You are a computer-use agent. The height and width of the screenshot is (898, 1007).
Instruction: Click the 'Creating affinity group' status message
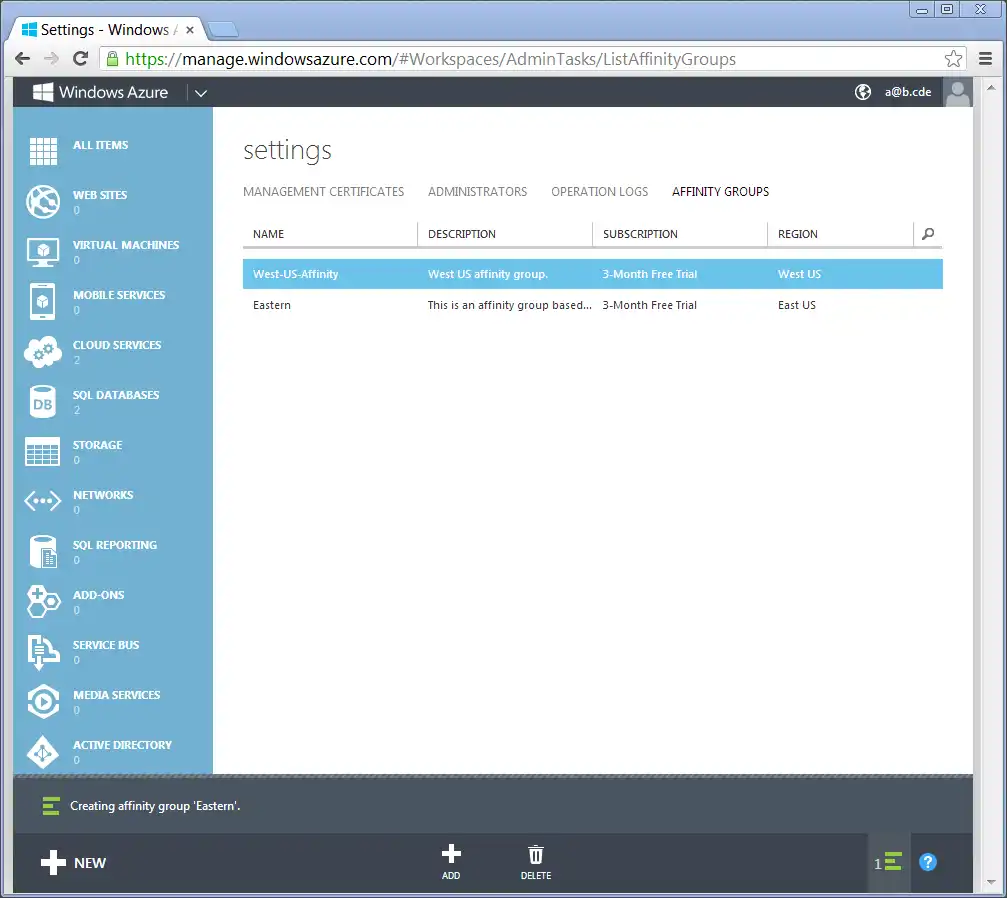155,806
